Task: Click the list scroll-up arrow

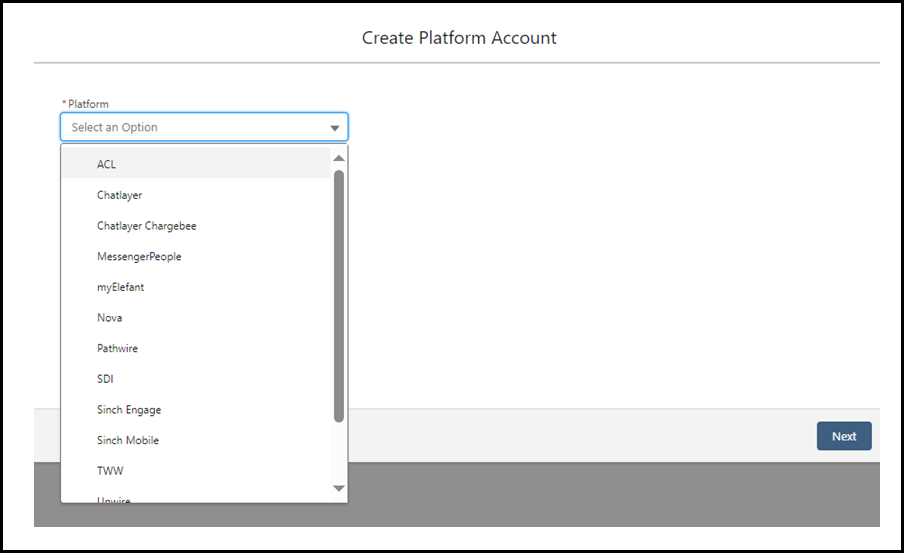Action: pyautogui.click(x=339, y=158)
